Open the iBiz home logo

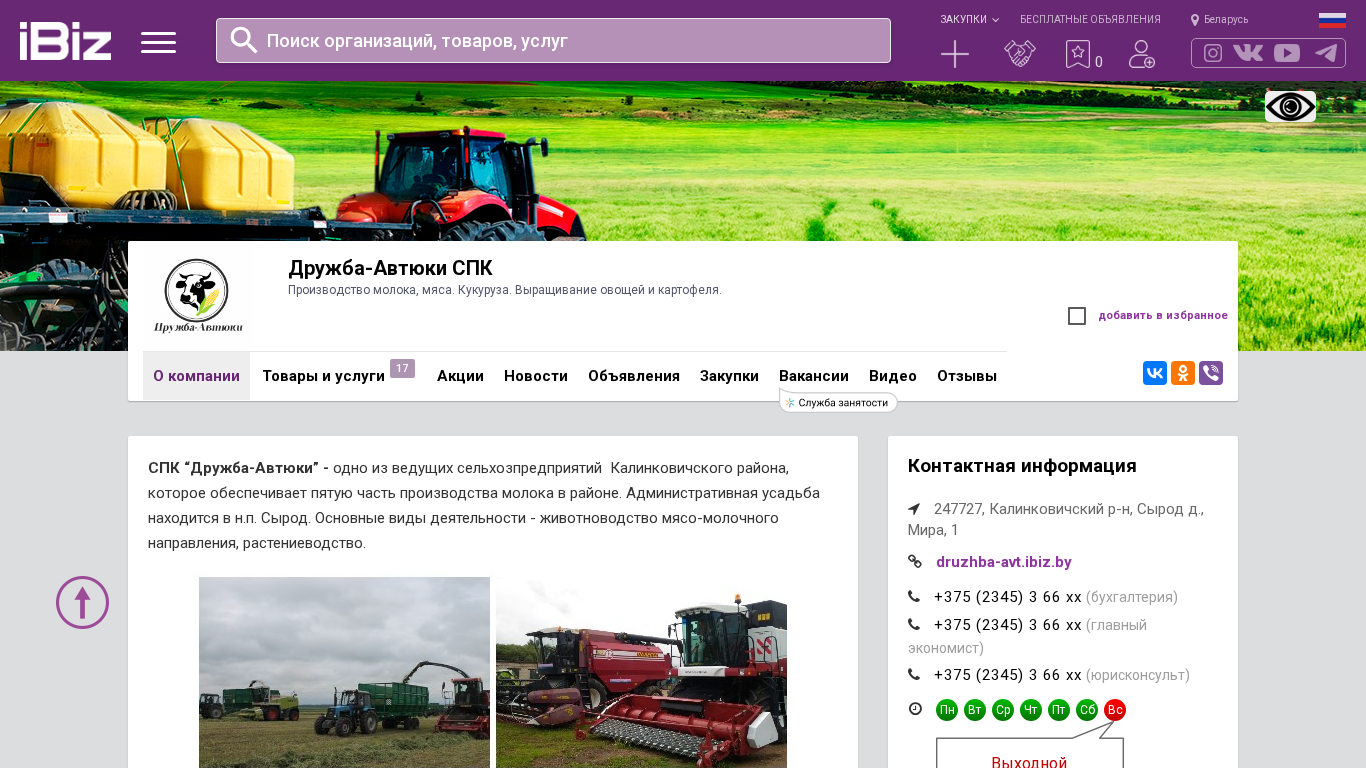(x=65, y=41)
